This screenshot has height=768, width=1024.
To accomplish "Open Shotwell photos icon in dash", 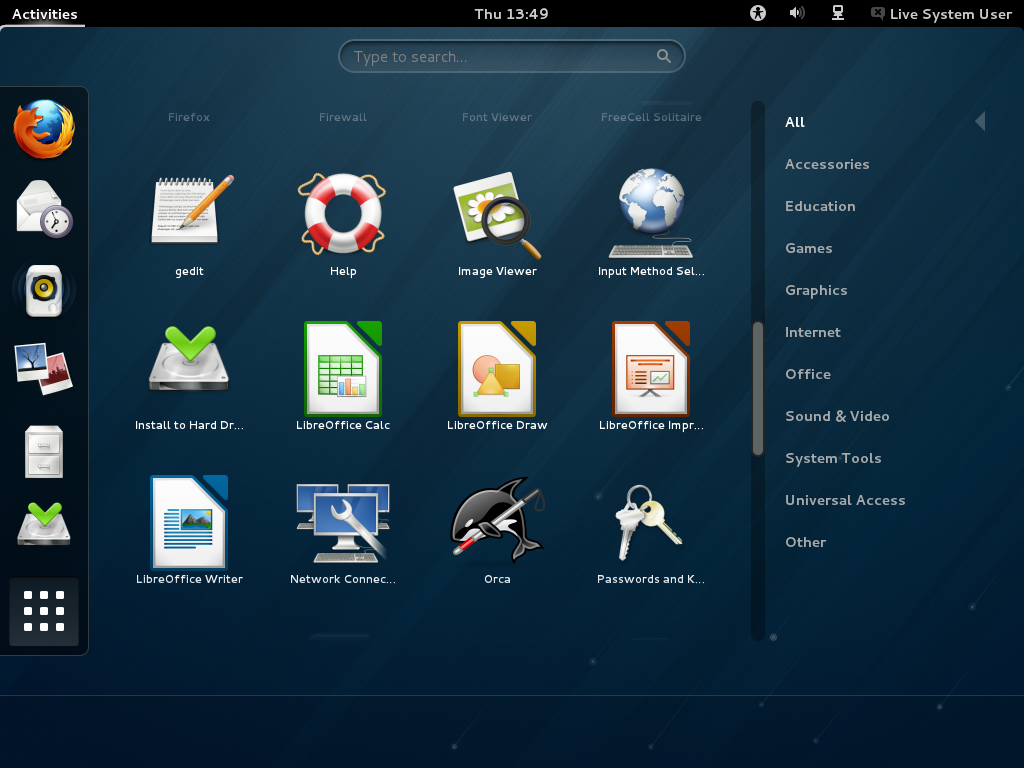I will click(x=44, y=369).
